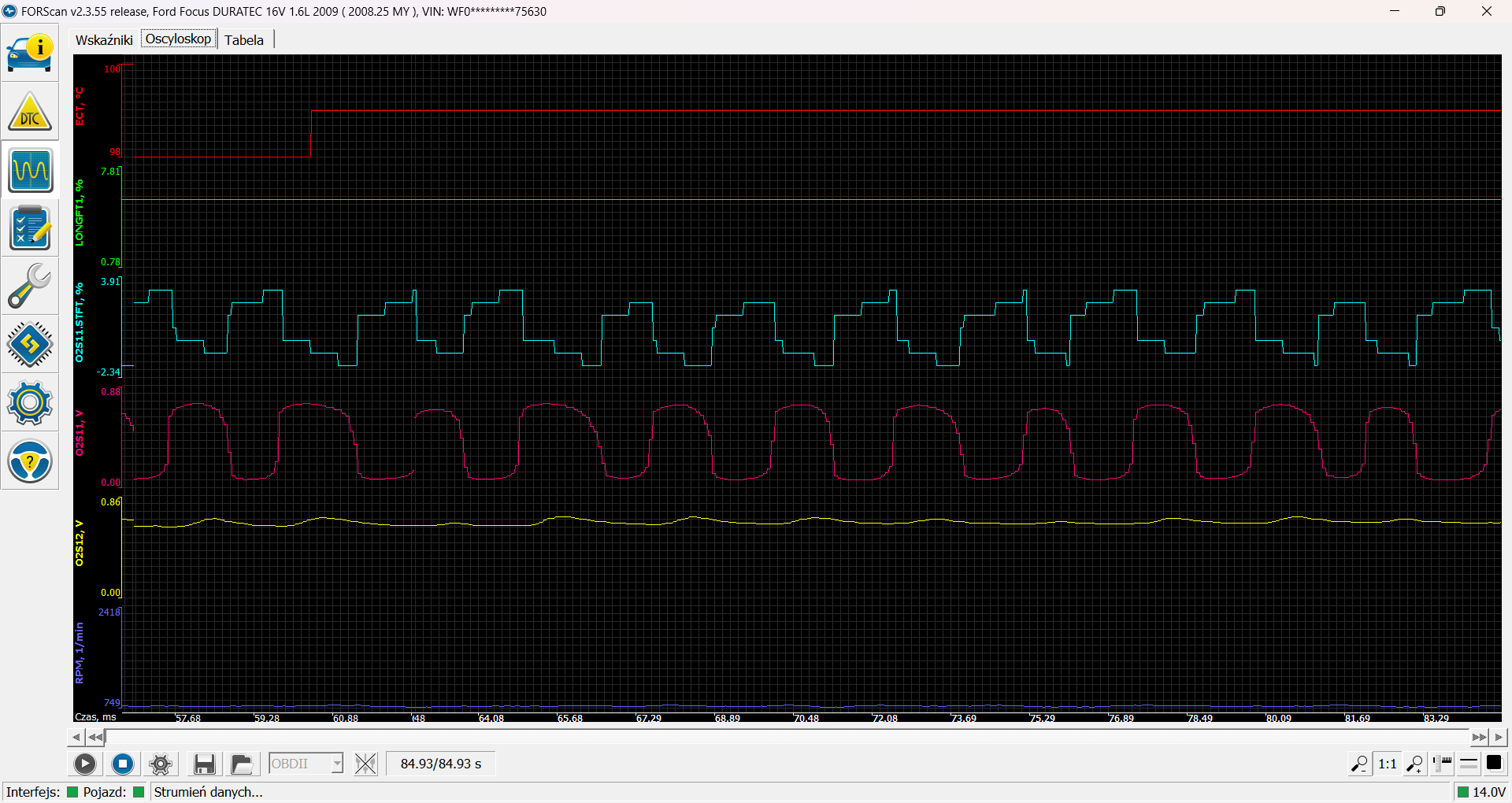The height and width of the screenshot is (803, 1512).
Task: Click the 84.93/84.93 s time readout
Action: click(x=441, y=764)
